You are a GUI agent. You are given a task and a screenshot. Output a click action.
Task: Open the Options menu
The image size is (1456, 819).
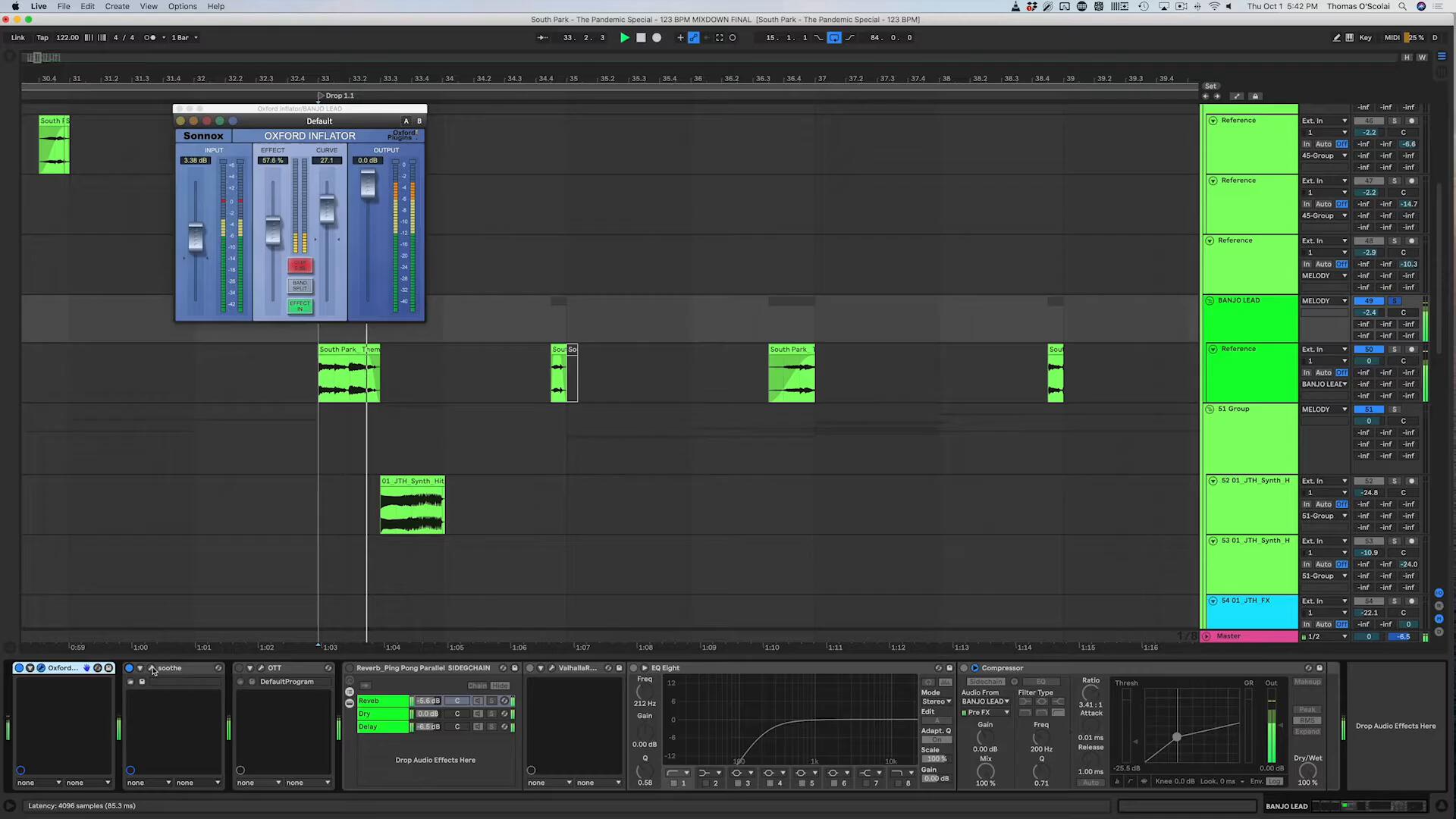point(182,6)
